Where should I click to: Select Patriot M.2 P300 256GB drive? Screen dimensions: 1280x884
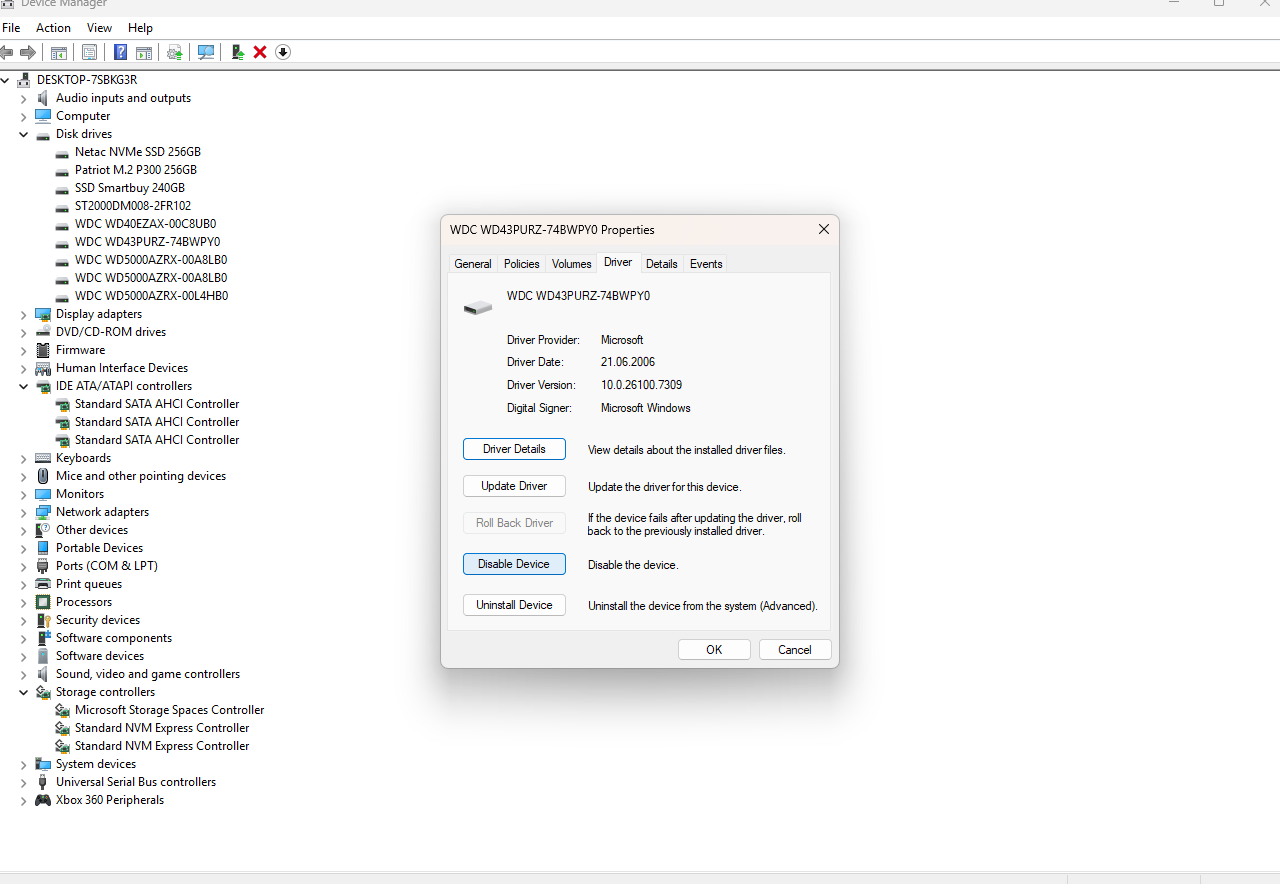tap(136, 170)
